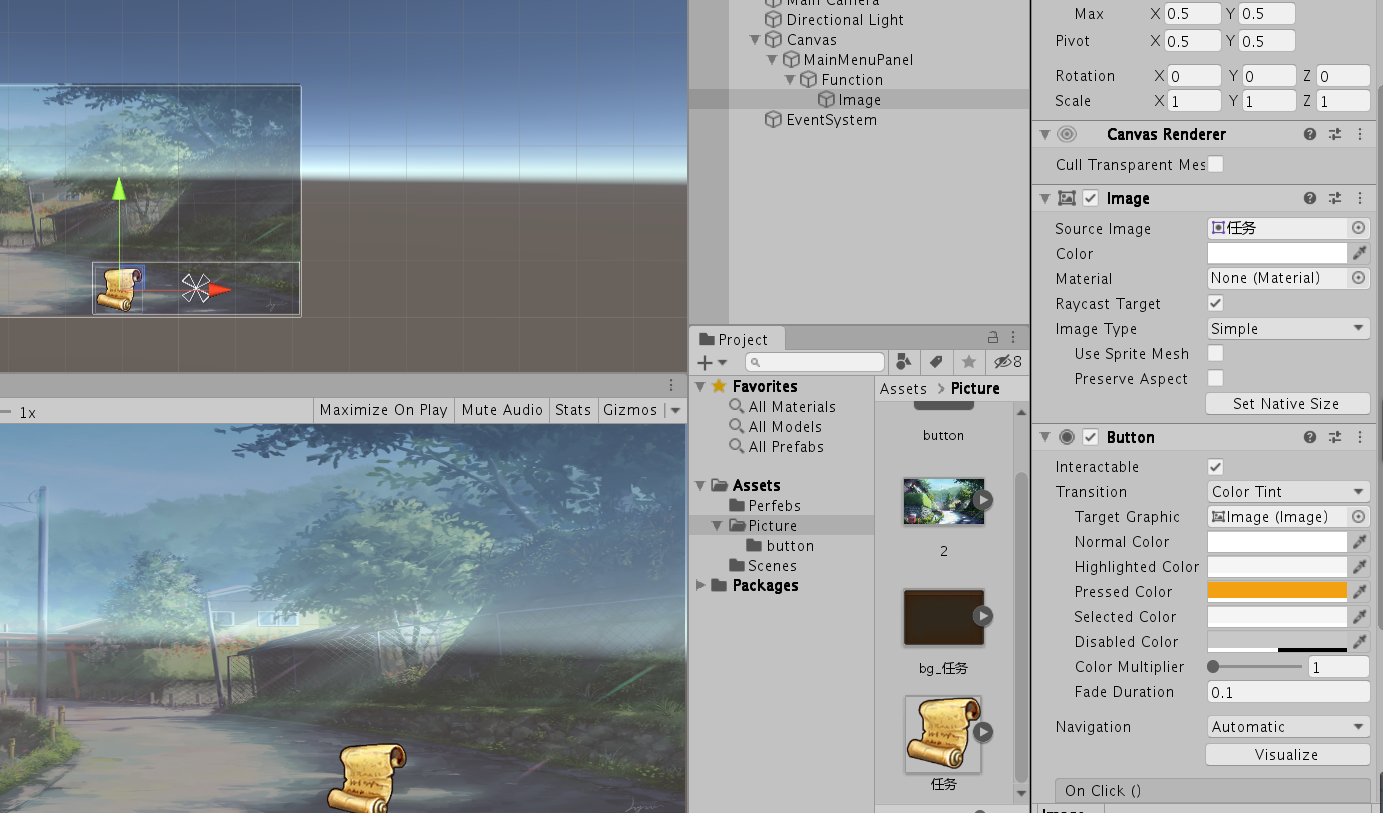Use the eyedropper for Pressed Color
The width and height of the screenshot is (1383, 813).
tap(1360, 592)
